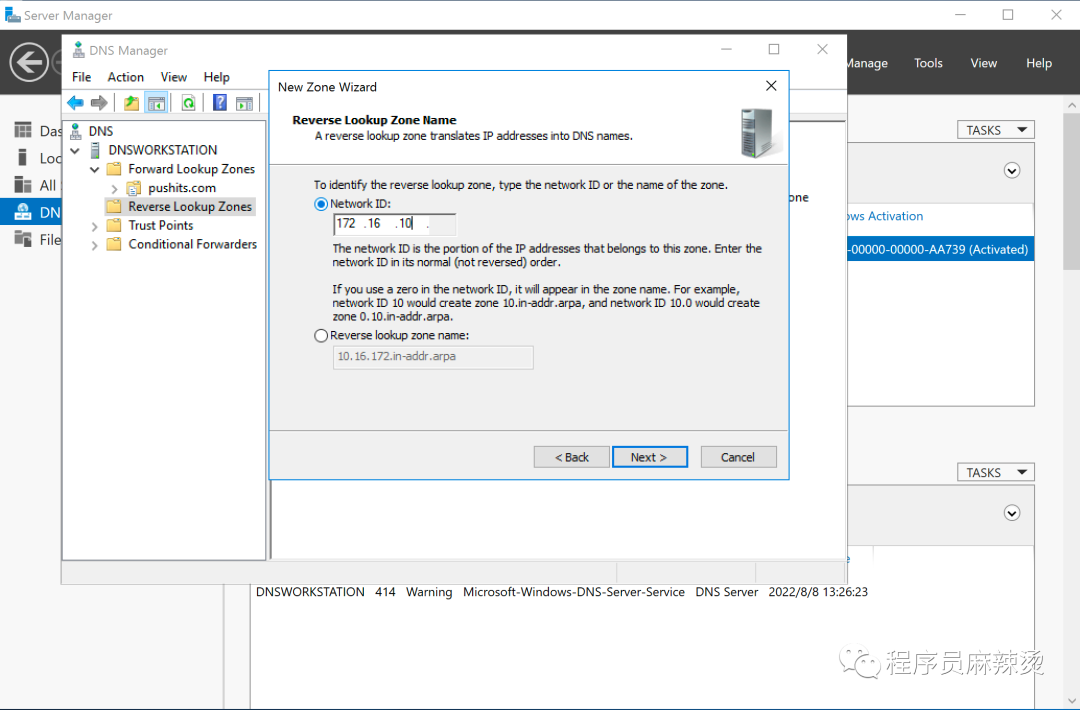Click the 2022/8/8 13:26:23 event timestamp
The height and width of the screenshot is (710, 1080).
click(818, 592)
